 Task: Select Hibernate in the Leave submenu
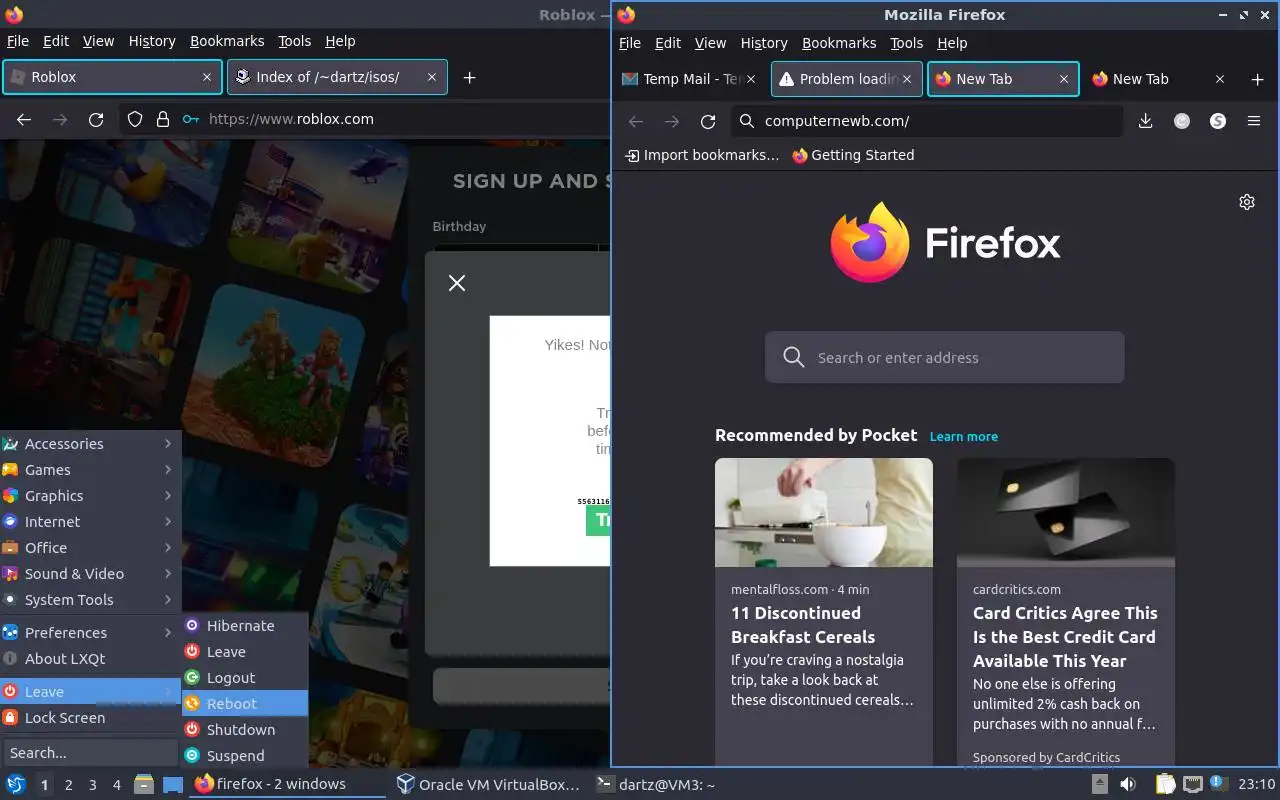click(245, 625)
